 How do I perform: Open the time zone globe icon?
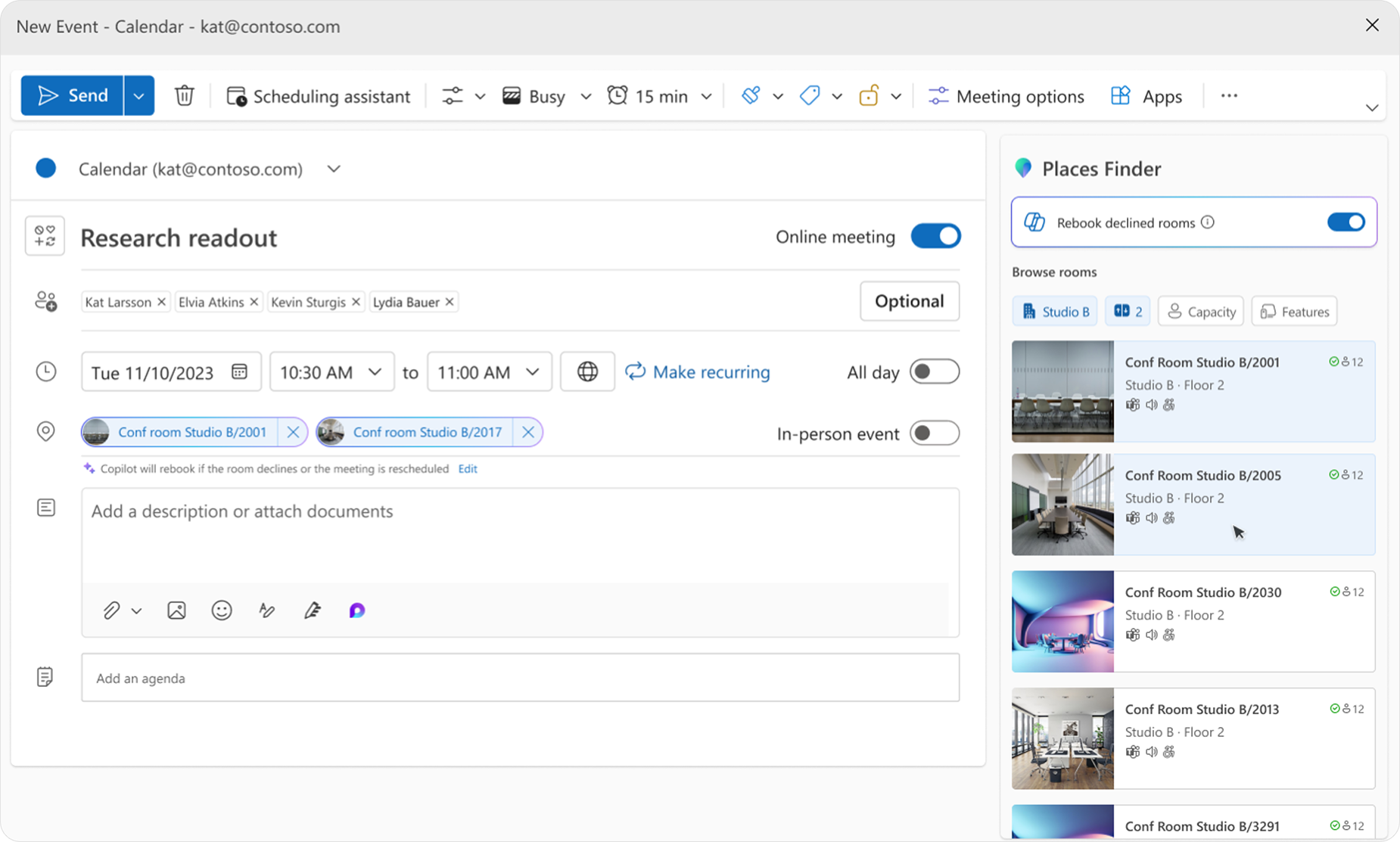[587, 371]
